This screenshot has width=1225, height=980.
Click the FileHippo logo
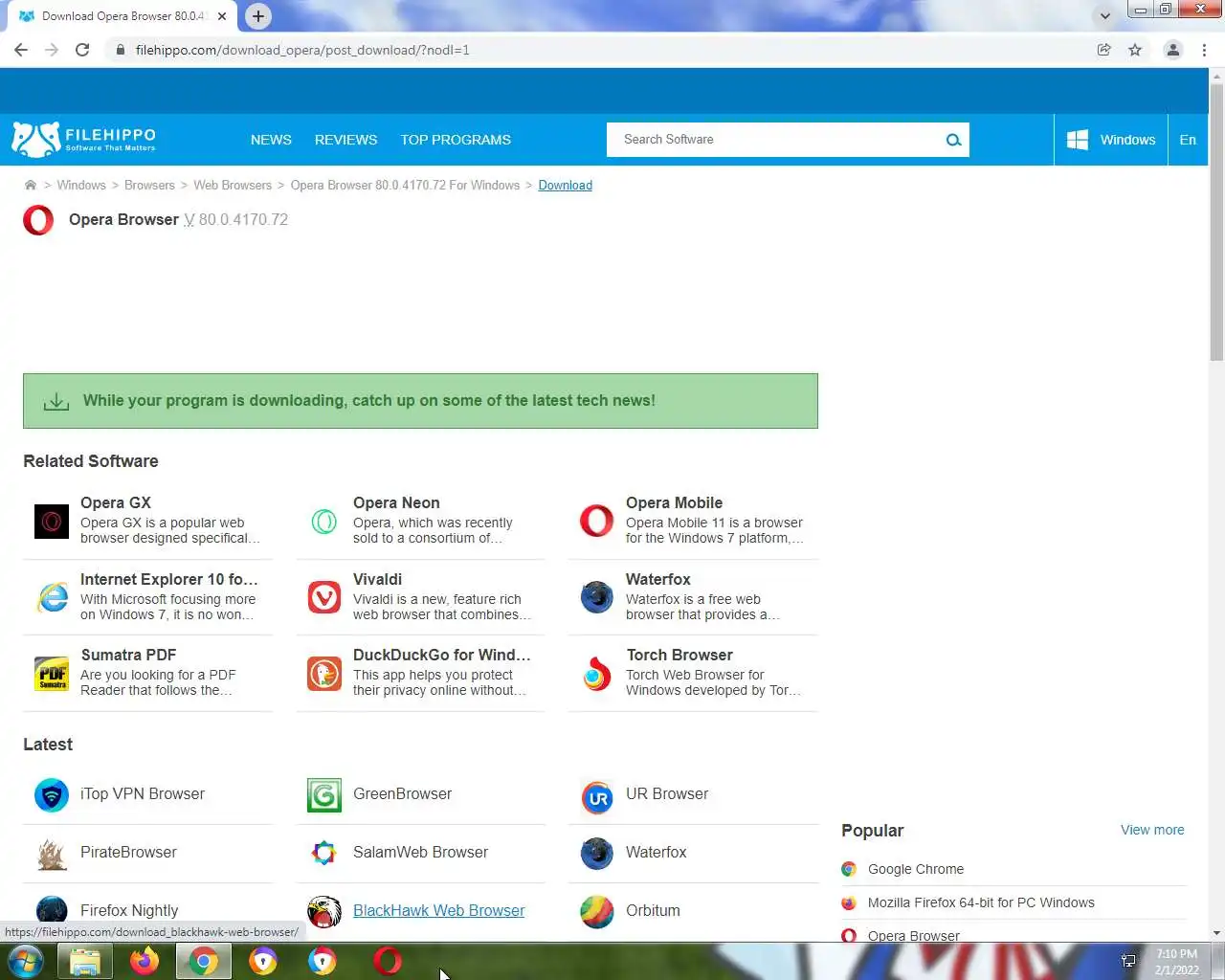coord(83,140)
